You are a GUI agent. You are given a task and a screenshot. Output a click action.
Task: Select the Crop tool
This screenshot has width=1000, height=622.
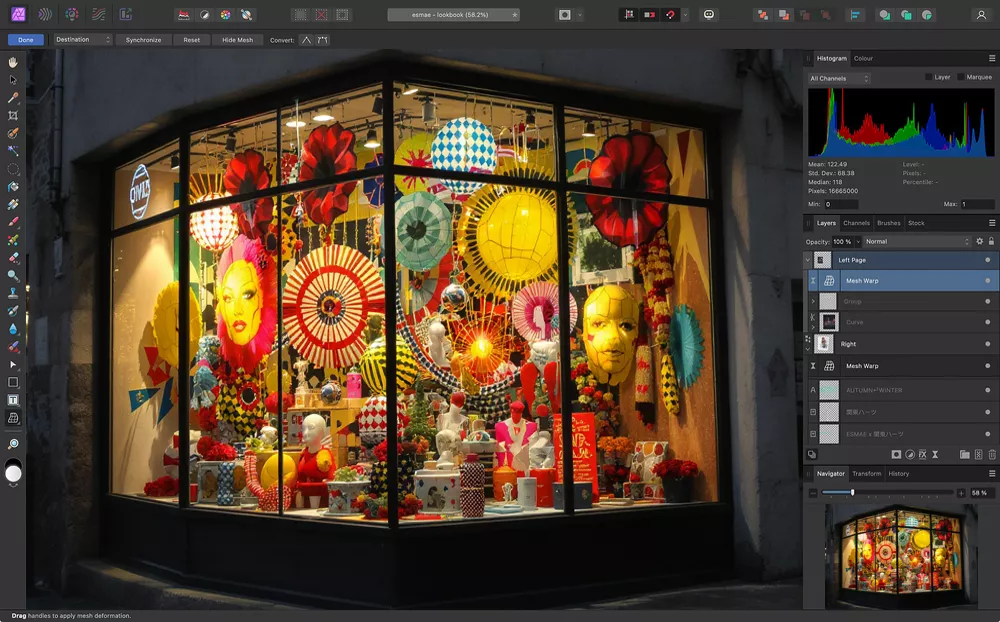[13, 115]
